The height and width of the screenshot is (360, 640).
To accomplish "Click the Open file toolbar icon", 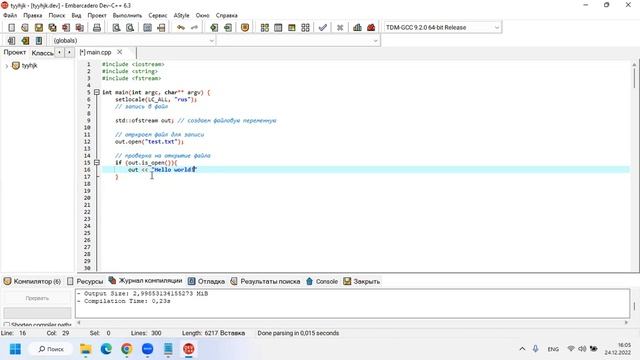I will click(25, 27).
